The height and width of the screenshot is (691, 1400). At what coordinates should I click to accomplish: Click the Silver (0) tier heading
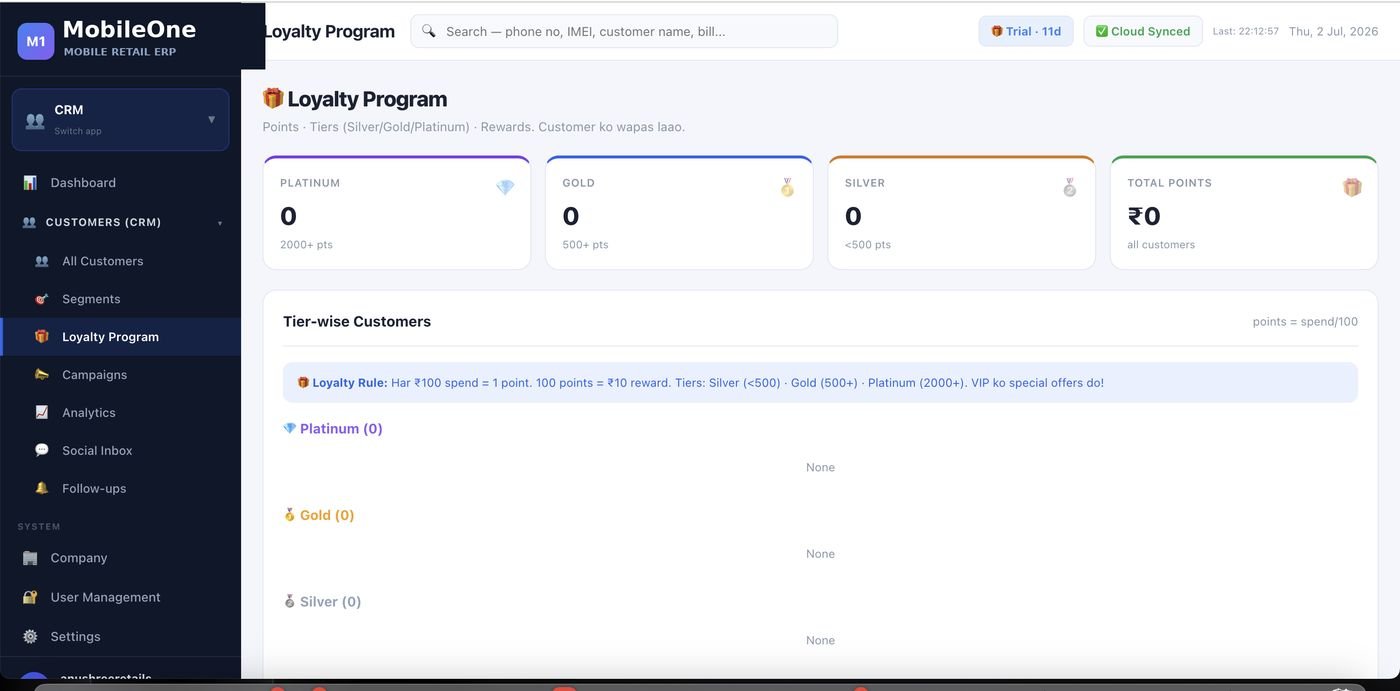pyautogui.click(x=322, y=602)
